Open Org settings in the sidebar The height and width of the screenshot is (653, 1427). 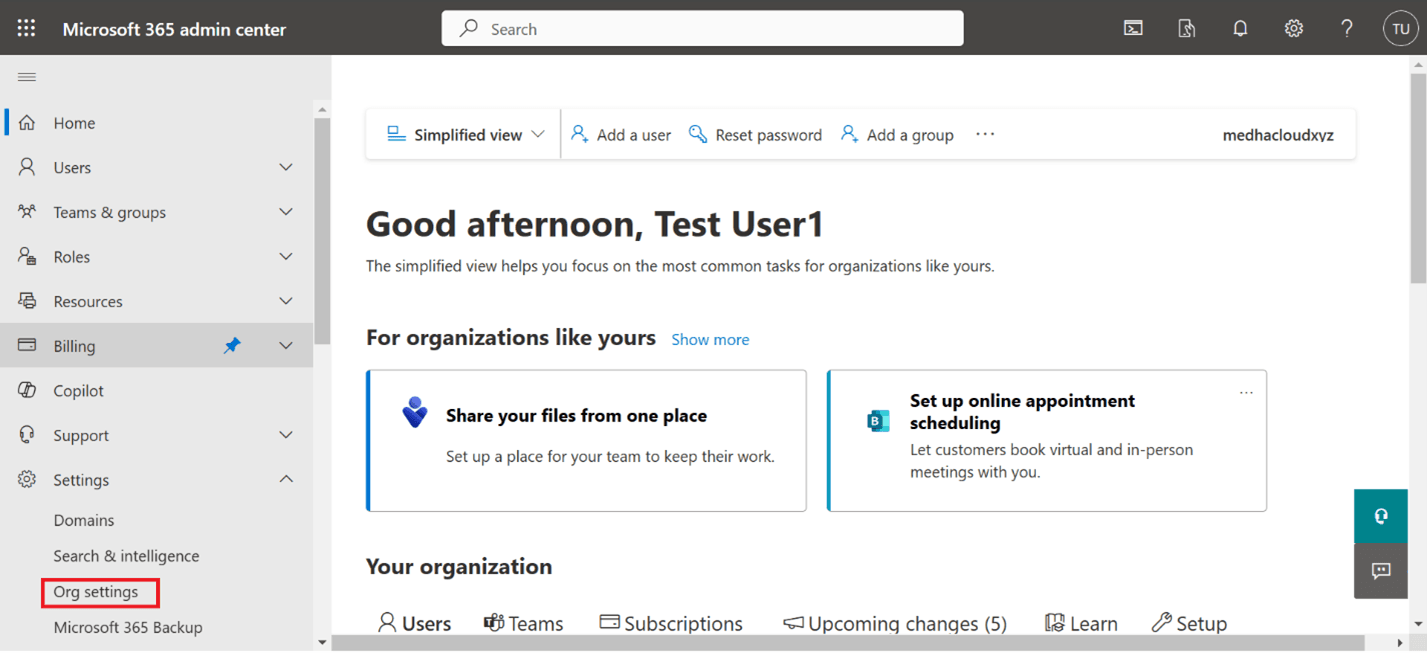(100, 591)
